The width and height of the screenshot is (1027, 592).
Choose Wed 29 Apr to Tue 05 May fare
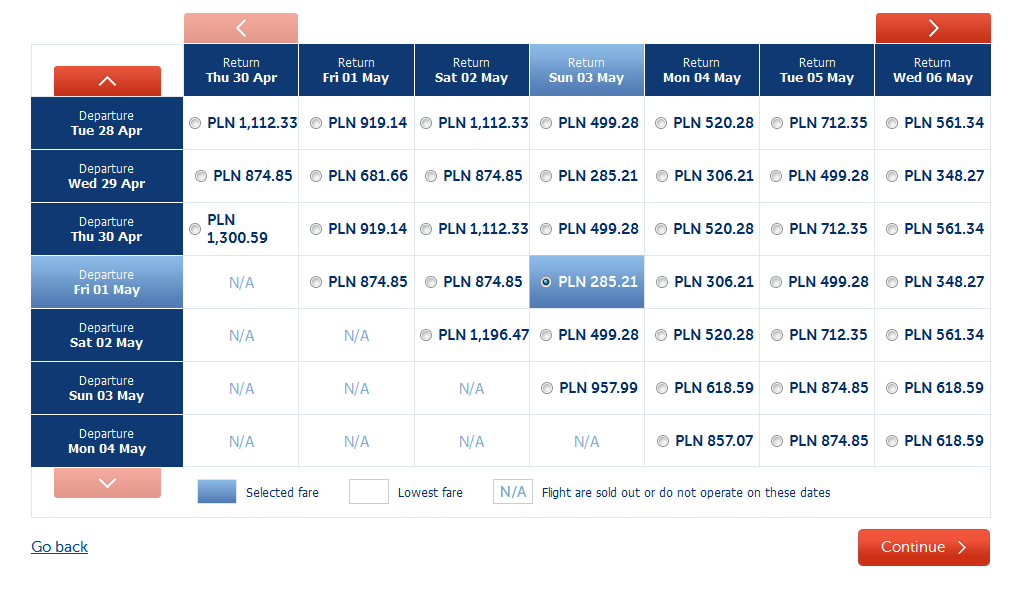776,176
